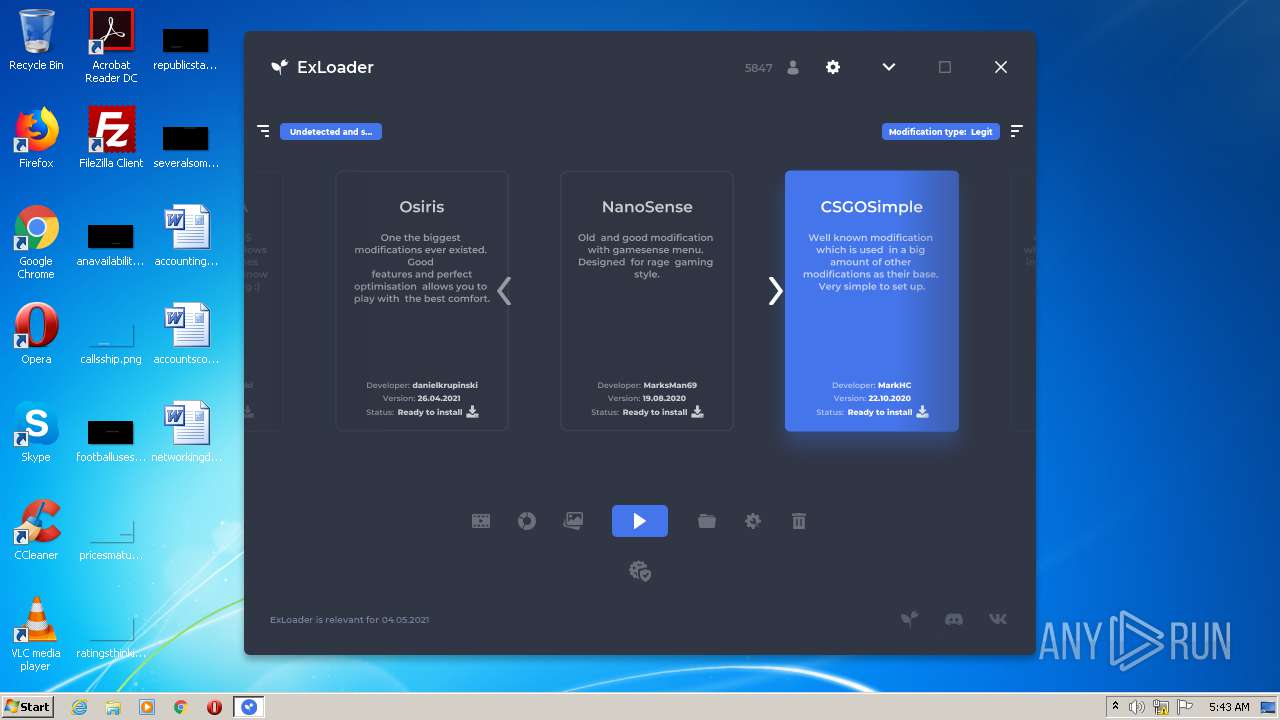Click 'ExLoader is relevant for 04.05.2021' text
The width and height of the screenshot is (1280, 720).
[349, 620]
